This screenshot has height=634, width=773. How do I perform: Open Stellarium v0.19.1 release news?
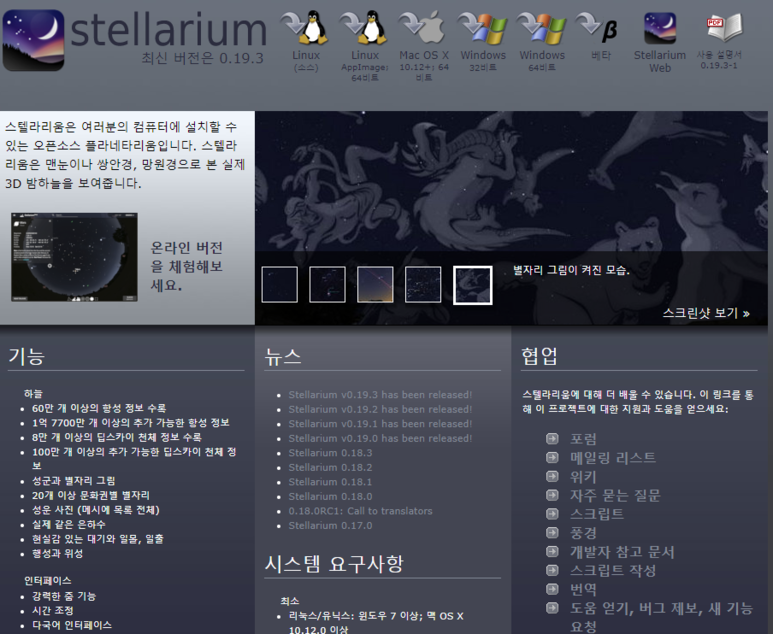point(380,424)
